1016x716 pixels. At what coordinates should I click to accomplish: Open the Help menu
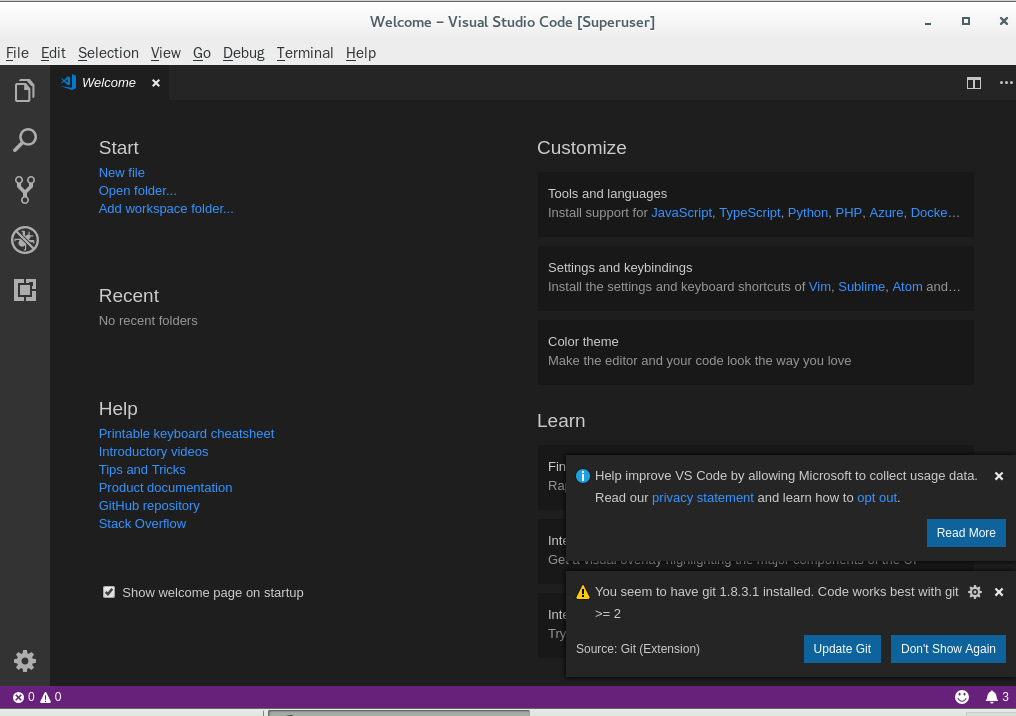(x=361, y=53)
